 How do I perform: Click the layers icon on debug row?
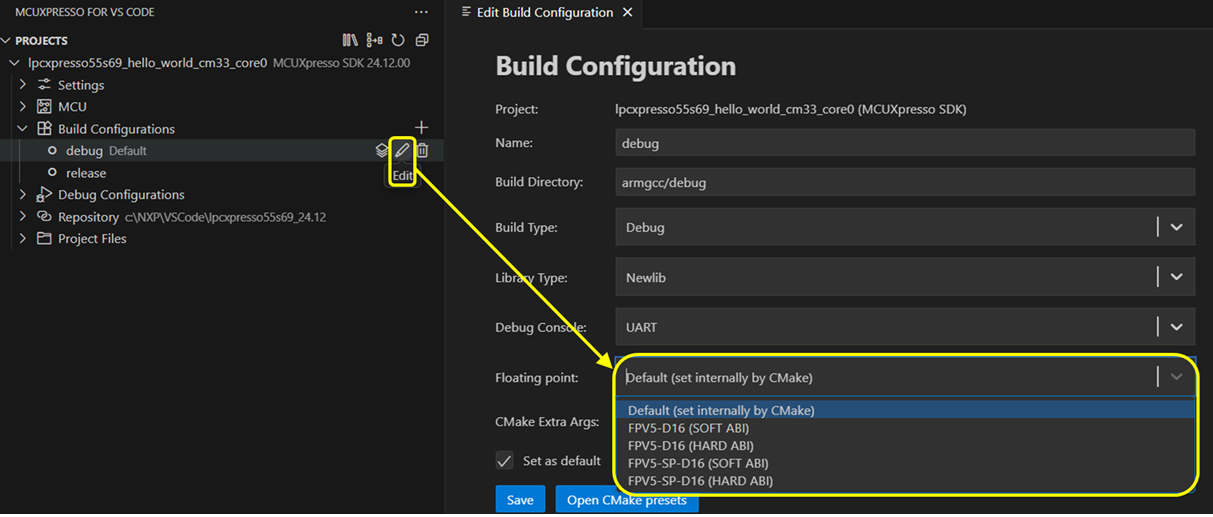(381, 151)
